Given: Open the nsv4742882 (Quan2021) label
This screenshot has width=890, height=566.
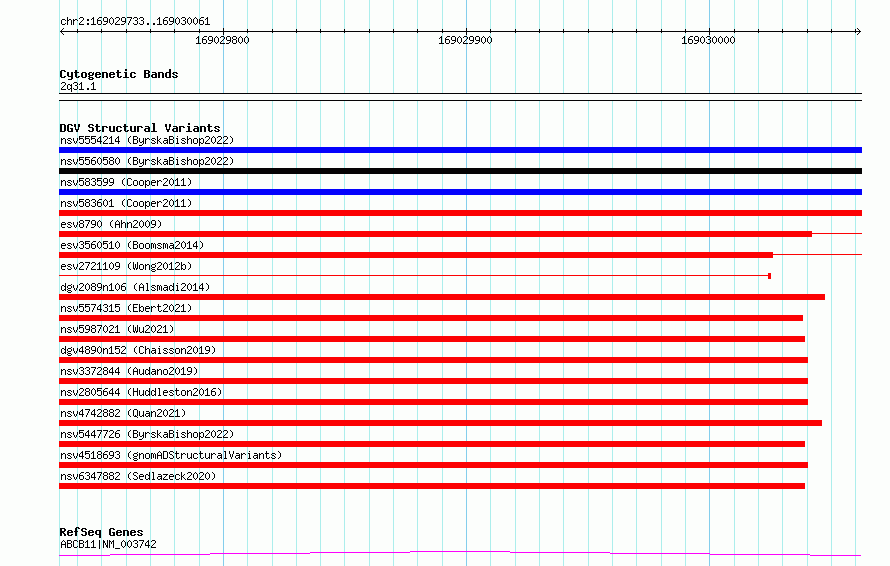Looking at the screenshot, I should tap(123, 413).
